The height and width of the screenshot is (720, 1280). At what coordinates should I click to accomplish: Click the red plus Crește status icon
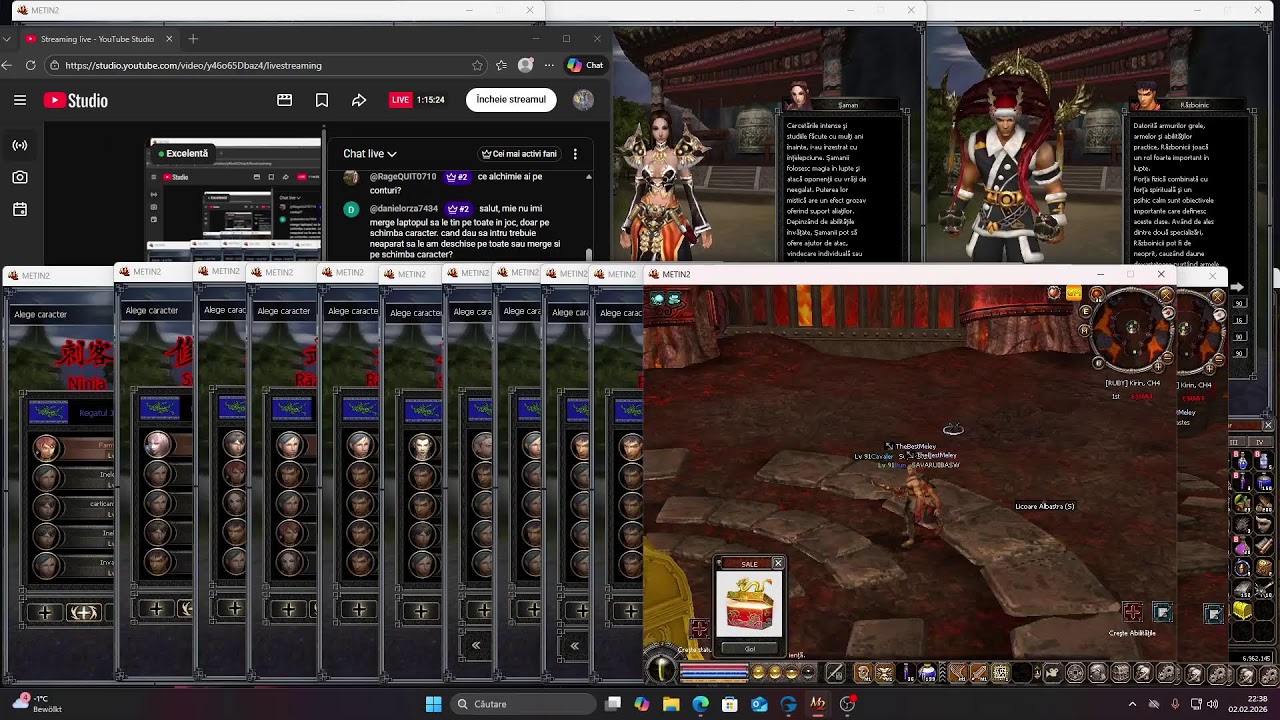(x=699, y=627)
